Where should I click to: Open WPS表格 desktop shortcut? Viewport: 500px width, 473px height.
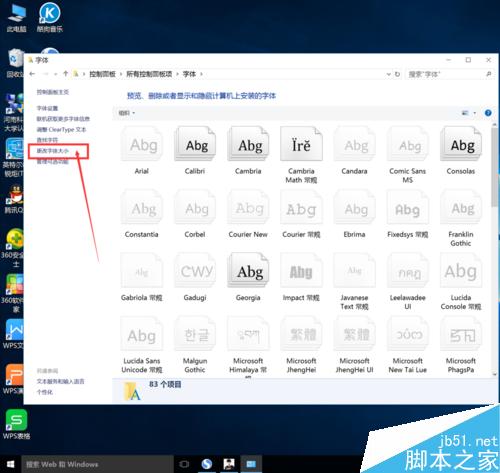click(x=16, y=424)
